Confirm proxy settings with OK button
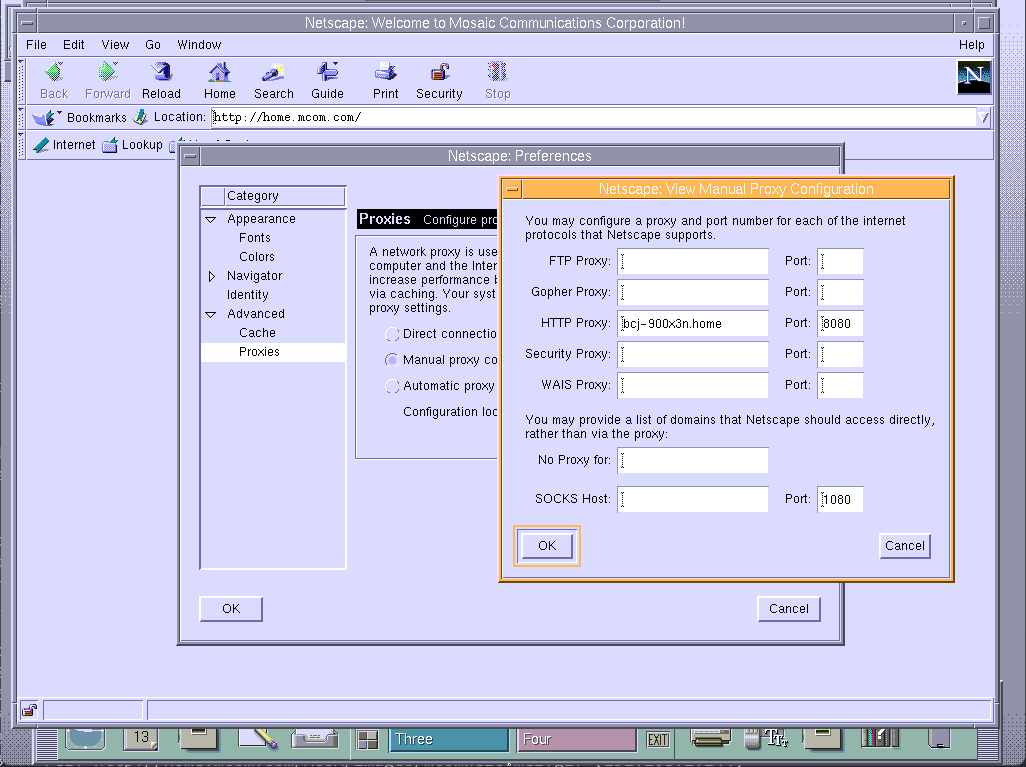The height and width of the screenshot is (767, 1026). pos(546,546)
